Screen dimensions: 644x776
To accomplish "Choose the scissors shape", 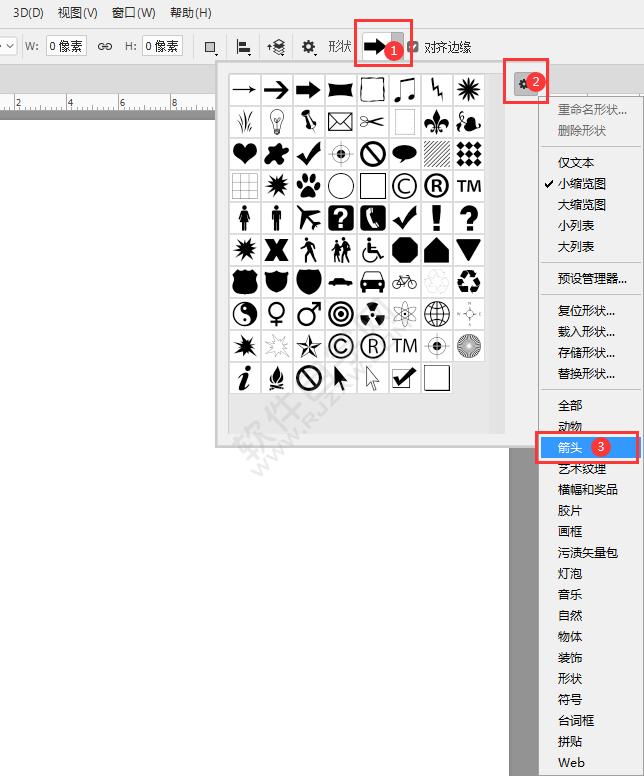I will (x=372, y=122).
